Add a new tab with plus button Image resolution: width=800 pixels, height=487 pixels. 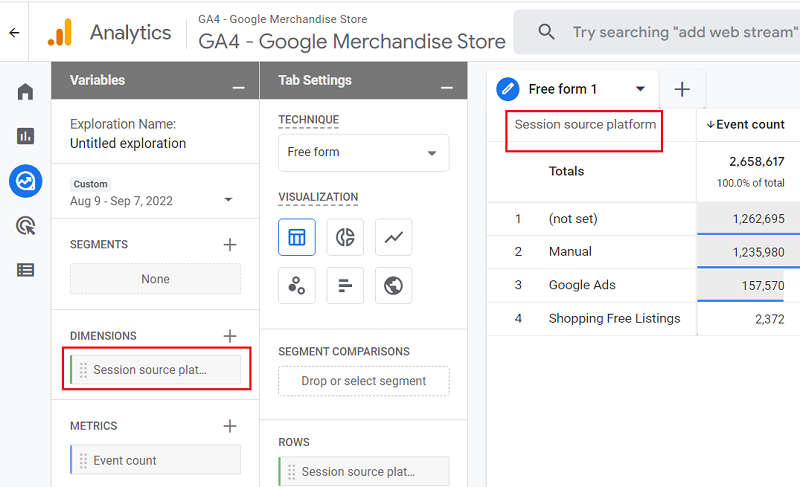[x=682, y=89]
